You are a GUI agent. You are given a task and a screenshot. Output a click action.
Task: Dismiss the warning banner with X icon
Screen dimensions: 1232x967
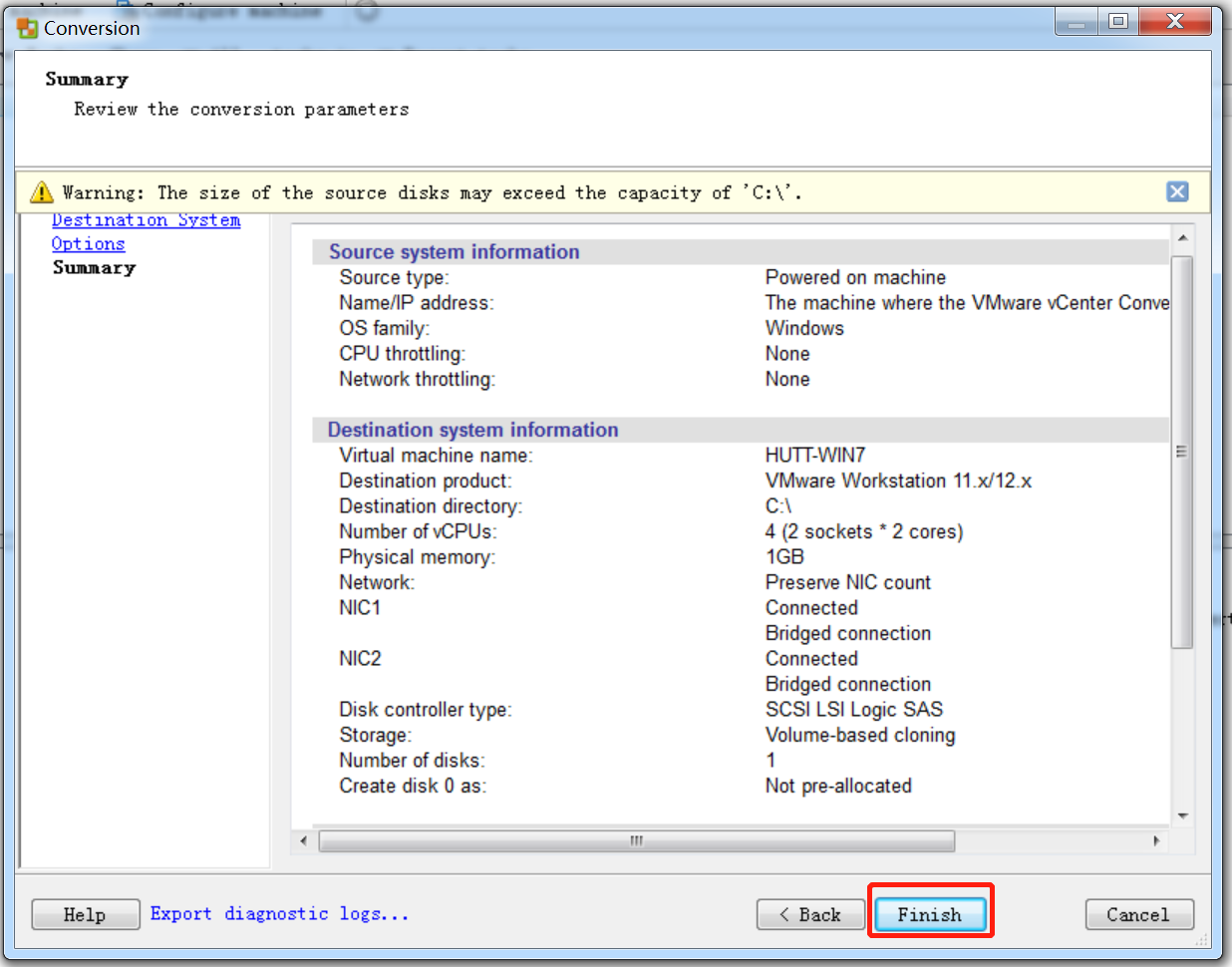click(1177, 191)
